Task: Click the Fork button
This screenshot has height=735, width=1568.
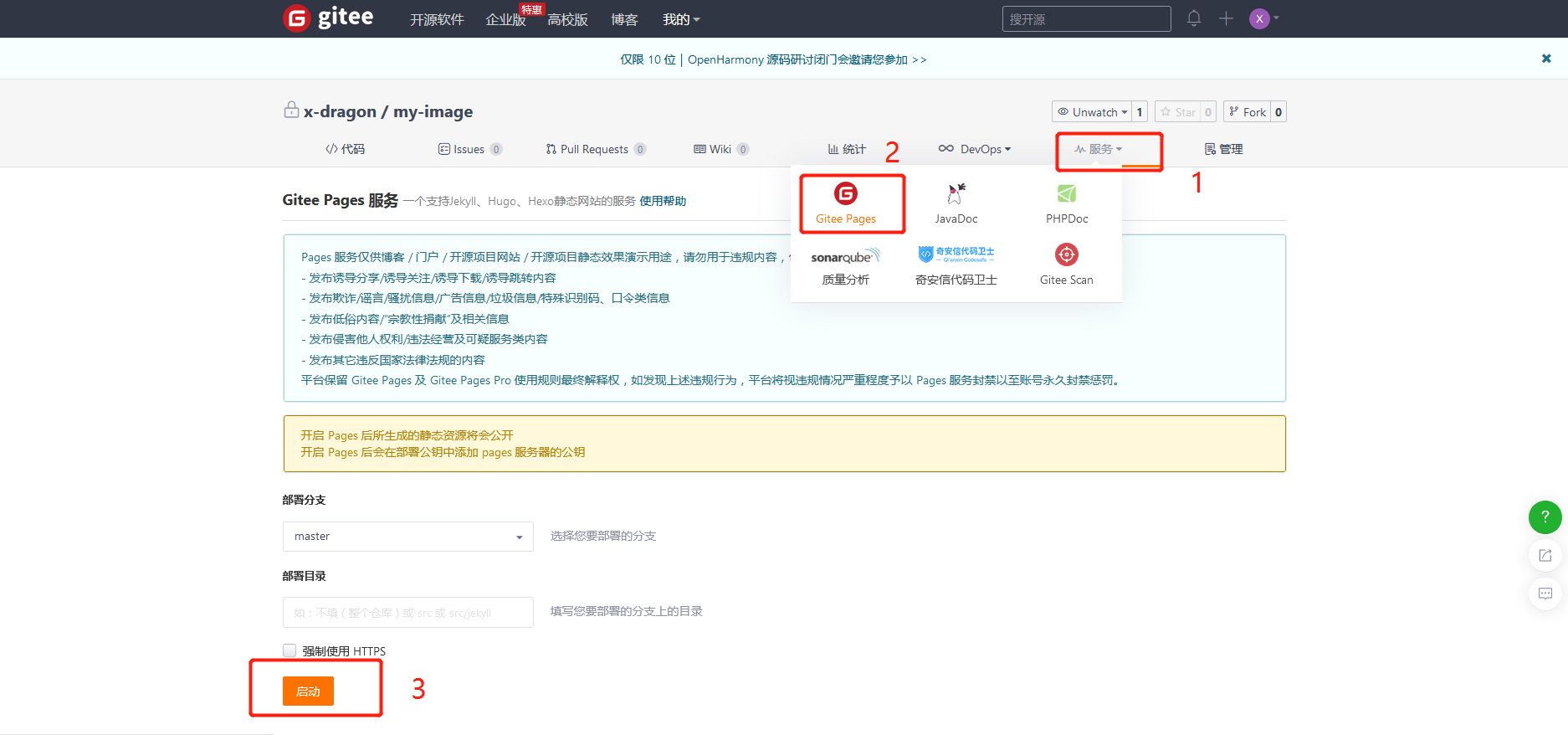Action: (1248, 112)
